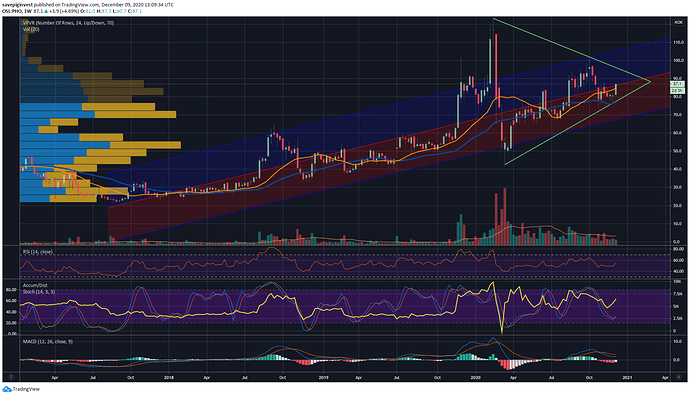Click the 70.0 price axis label
Image resolution: width=690 pixels, height=396 pixels.
[x=678, y=115]
